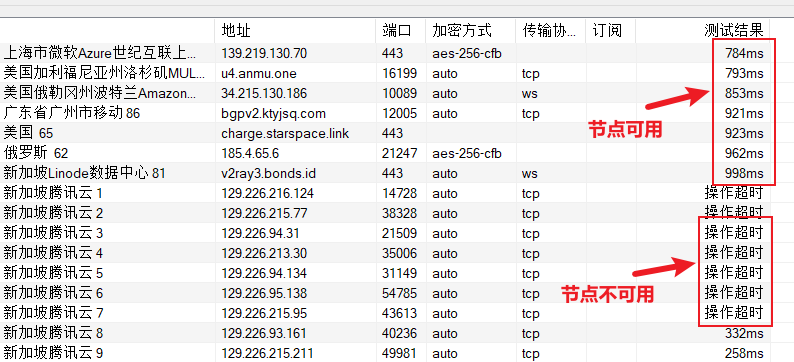The image size is (794, 362).
Task: Click the 784ms test result
Action: click(x=744, y=53)
